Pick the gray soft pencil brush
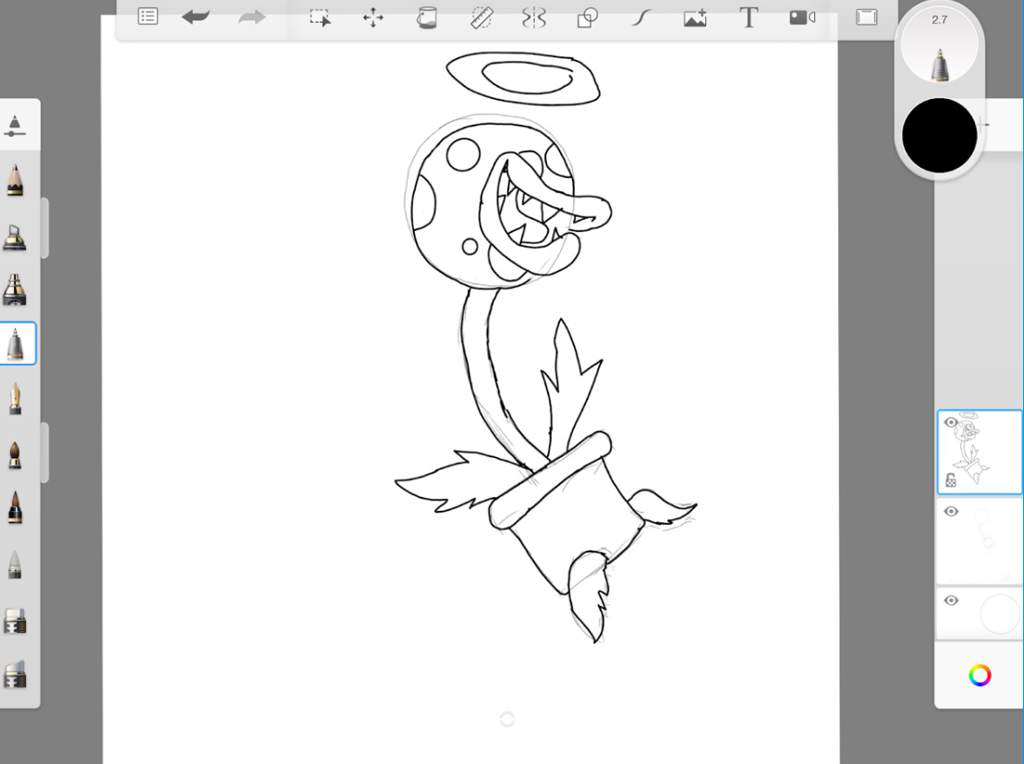 (x=15, y=565)
